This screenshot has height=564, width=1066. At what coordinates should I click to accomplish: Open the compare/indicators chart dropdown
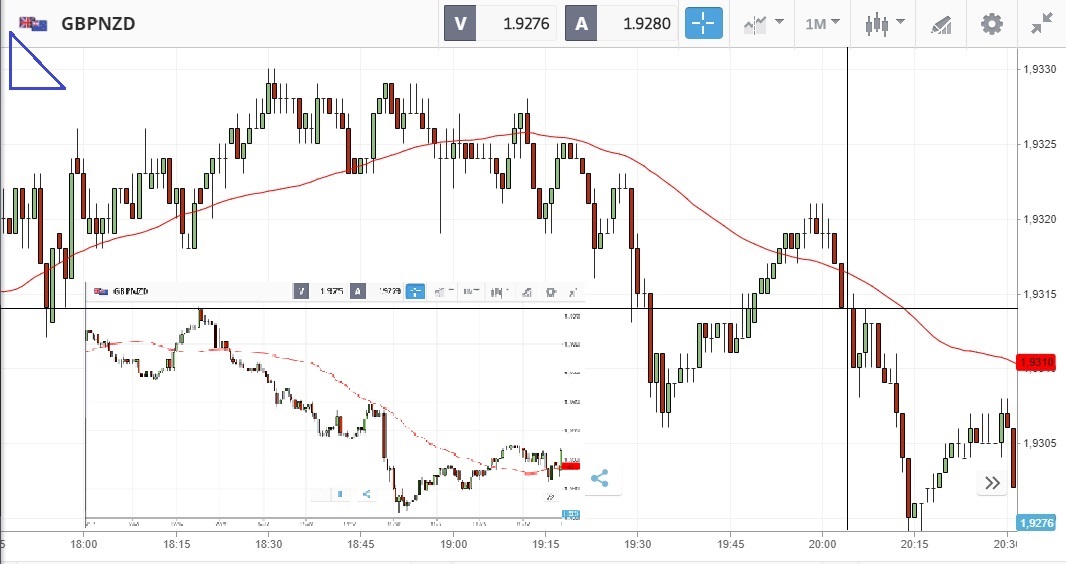(763, 23)
